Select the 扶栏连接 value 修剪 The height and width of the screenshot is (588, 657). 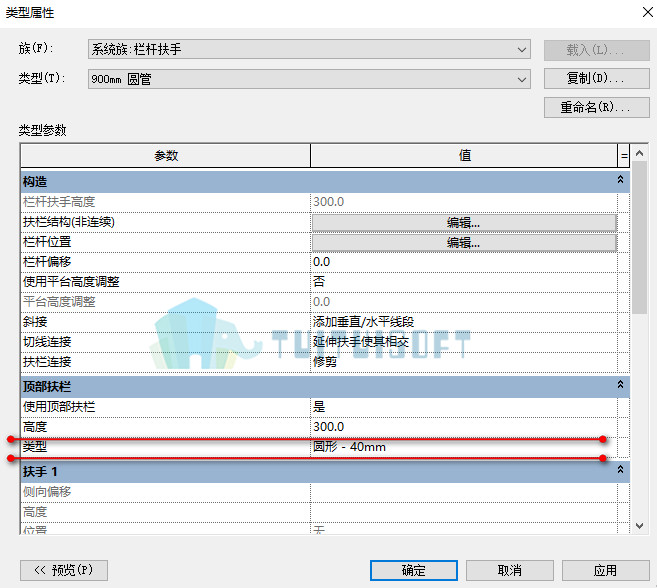click(464, 362)
